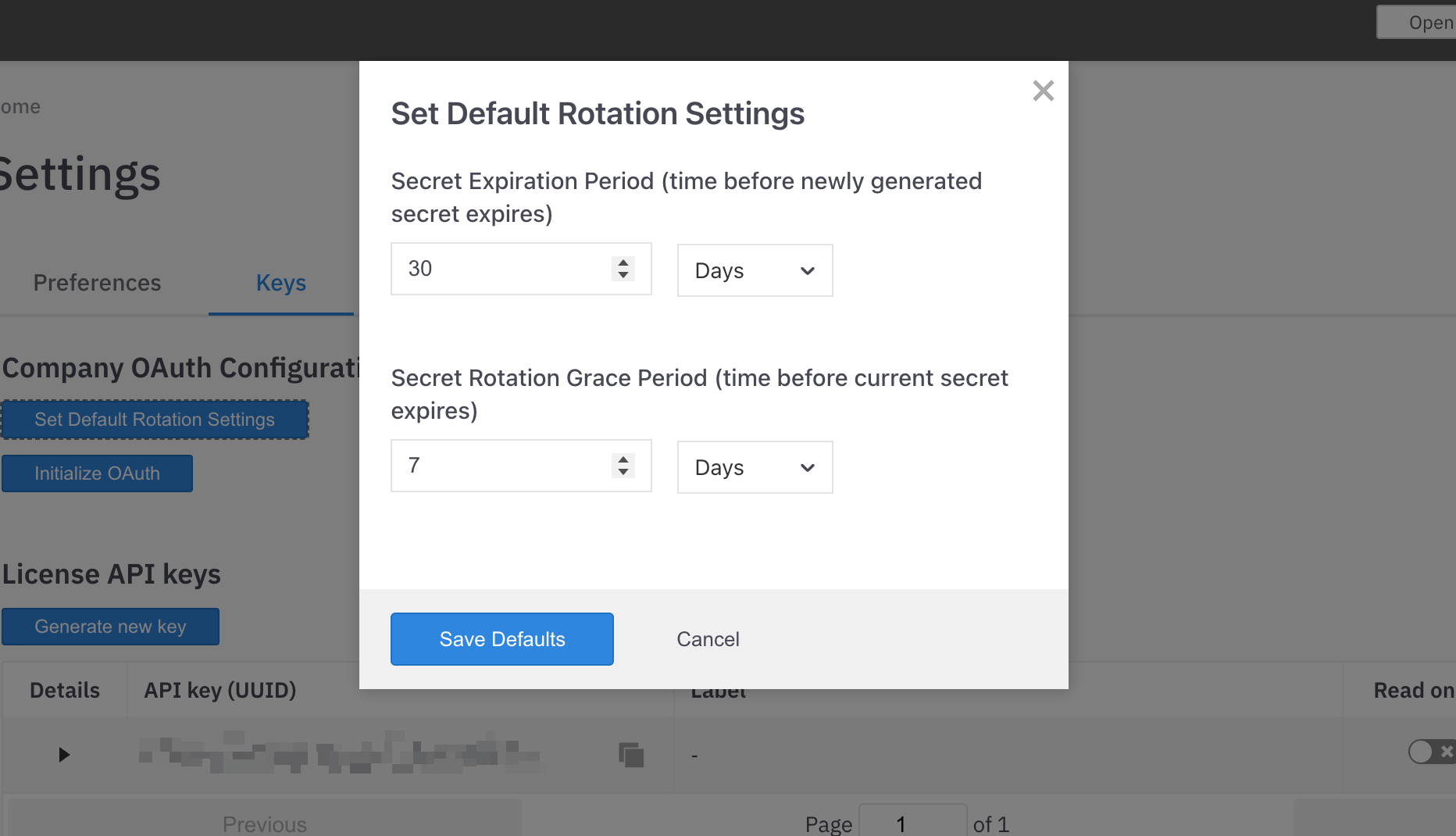Image resolution: width=1456 pixels, height=836 pixels.
Task: Toggle the Read only switch for API key
Action: coord(1429,752)
